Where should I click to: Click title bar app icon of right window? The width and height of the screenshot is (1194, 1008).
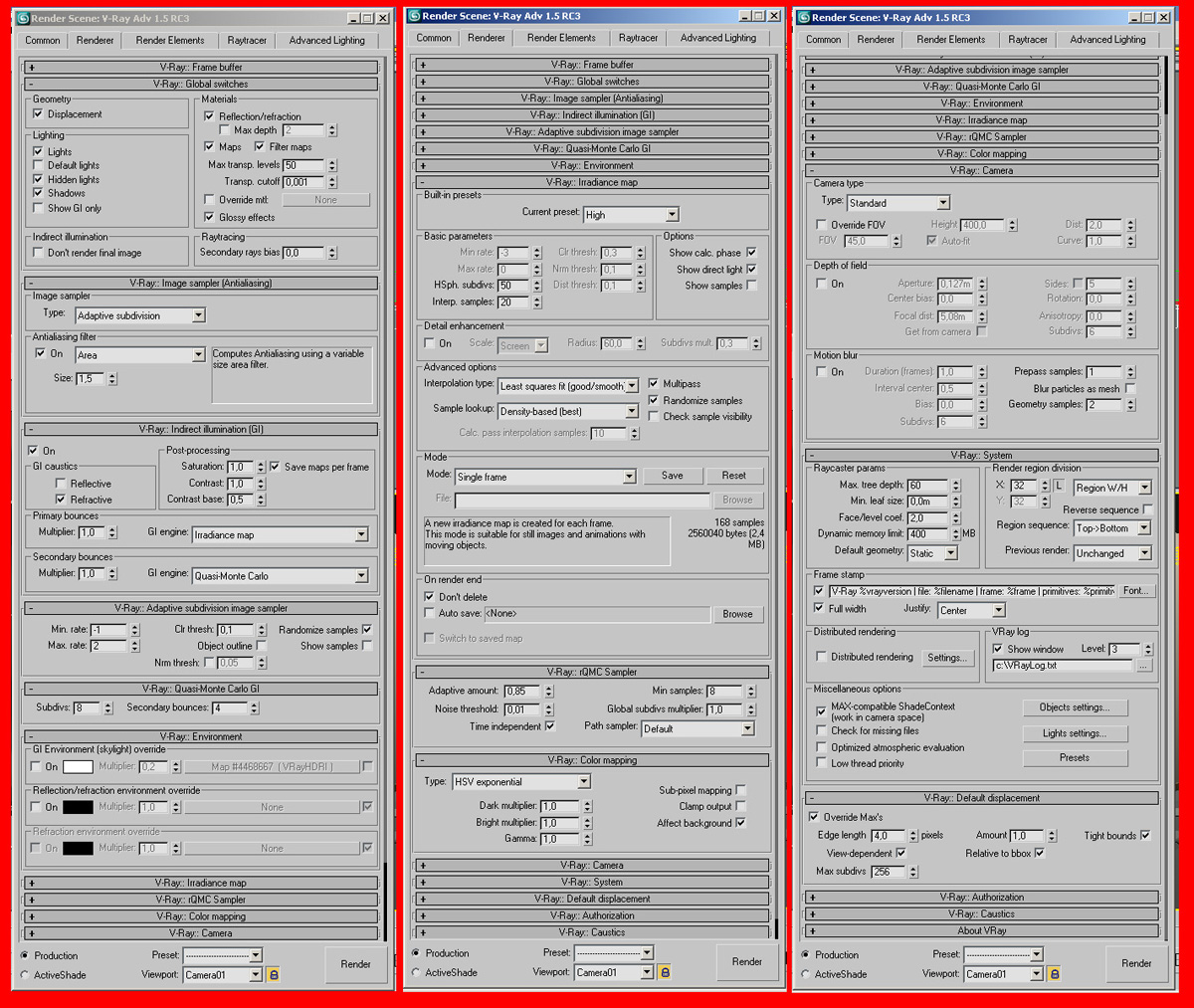804,17
